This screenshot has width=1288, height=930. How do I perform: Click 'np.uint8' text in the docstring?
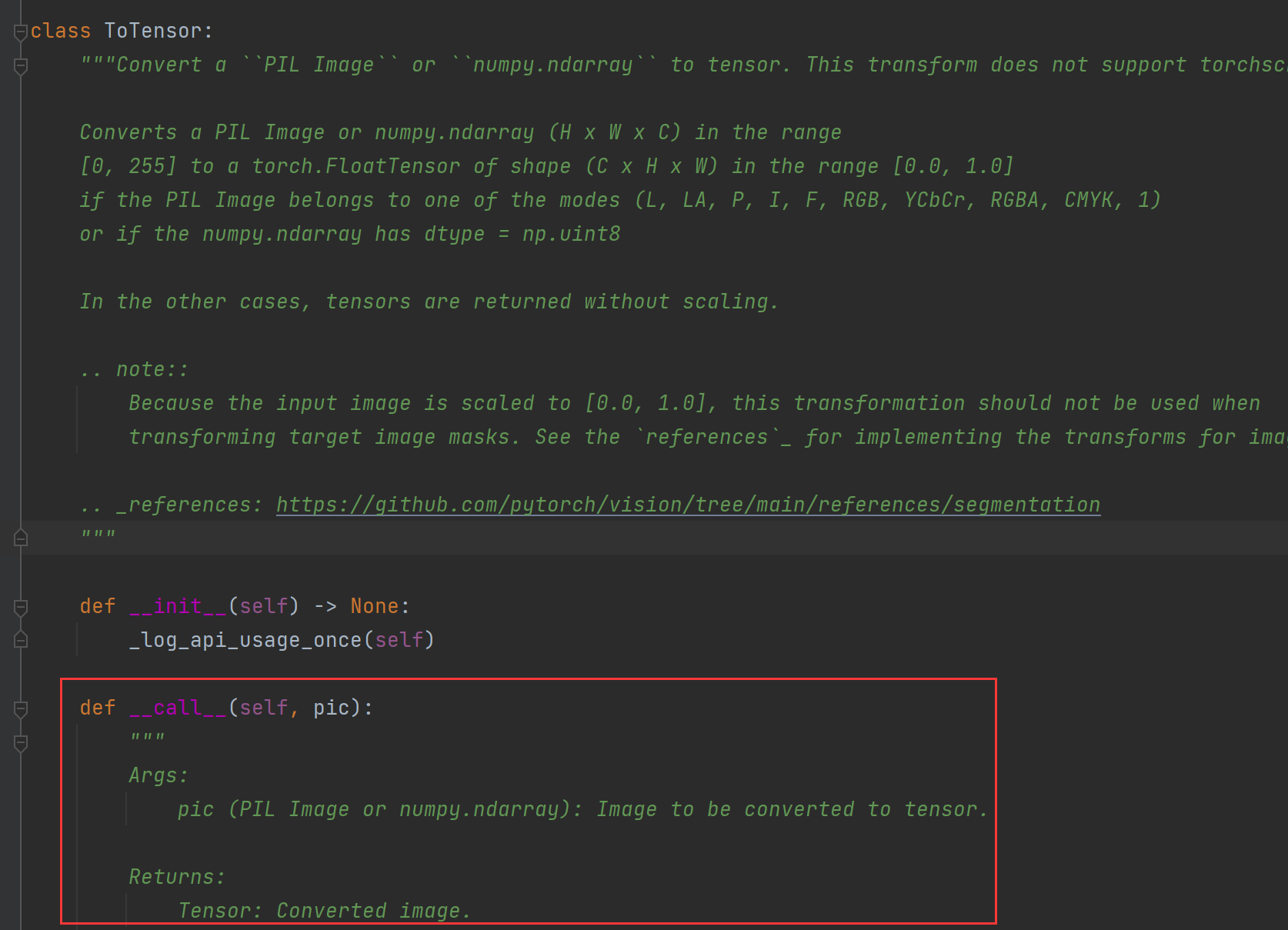[571, 234]
